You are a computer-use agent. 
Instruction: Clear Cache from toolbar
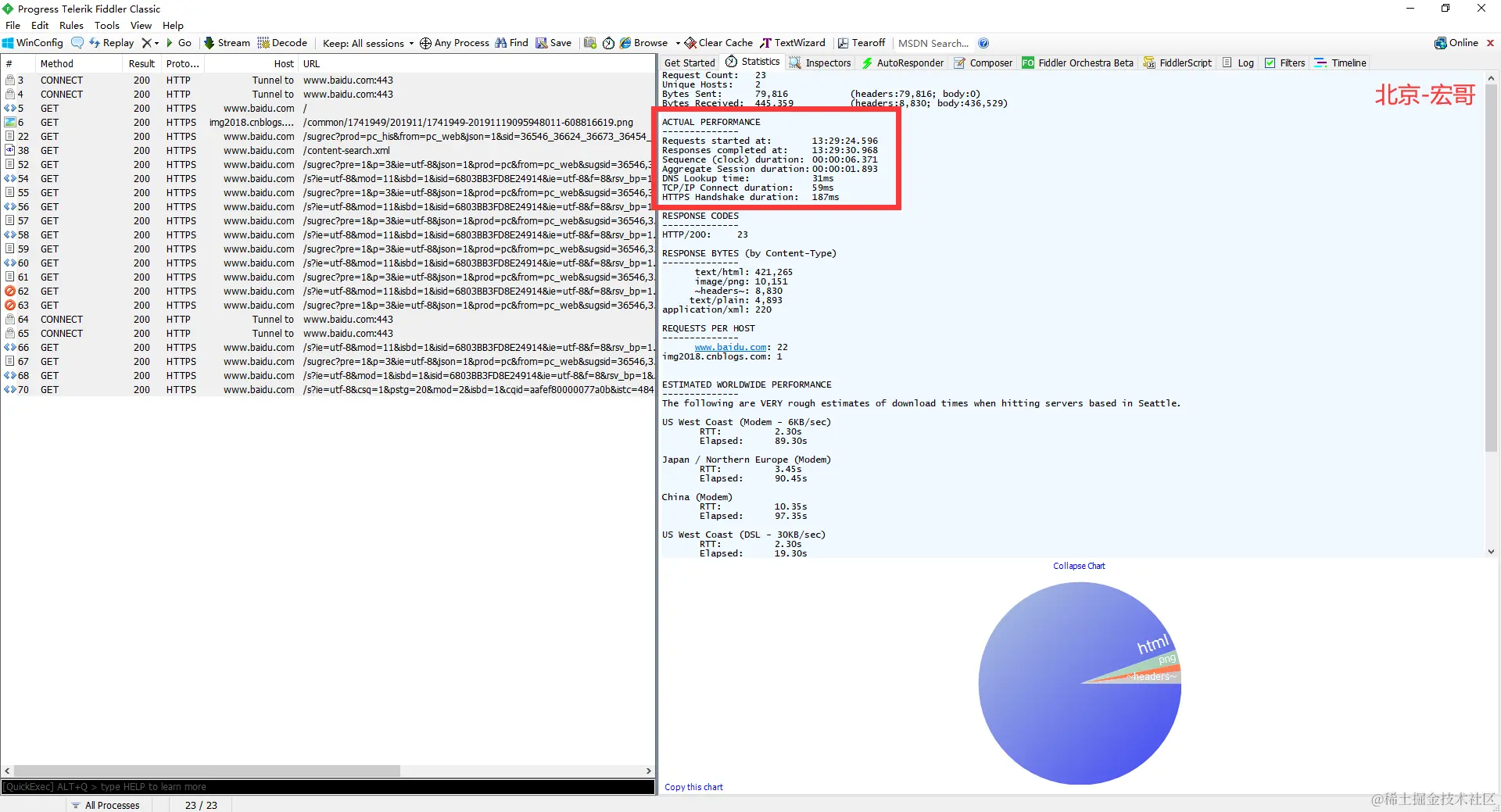click(718, 43)
